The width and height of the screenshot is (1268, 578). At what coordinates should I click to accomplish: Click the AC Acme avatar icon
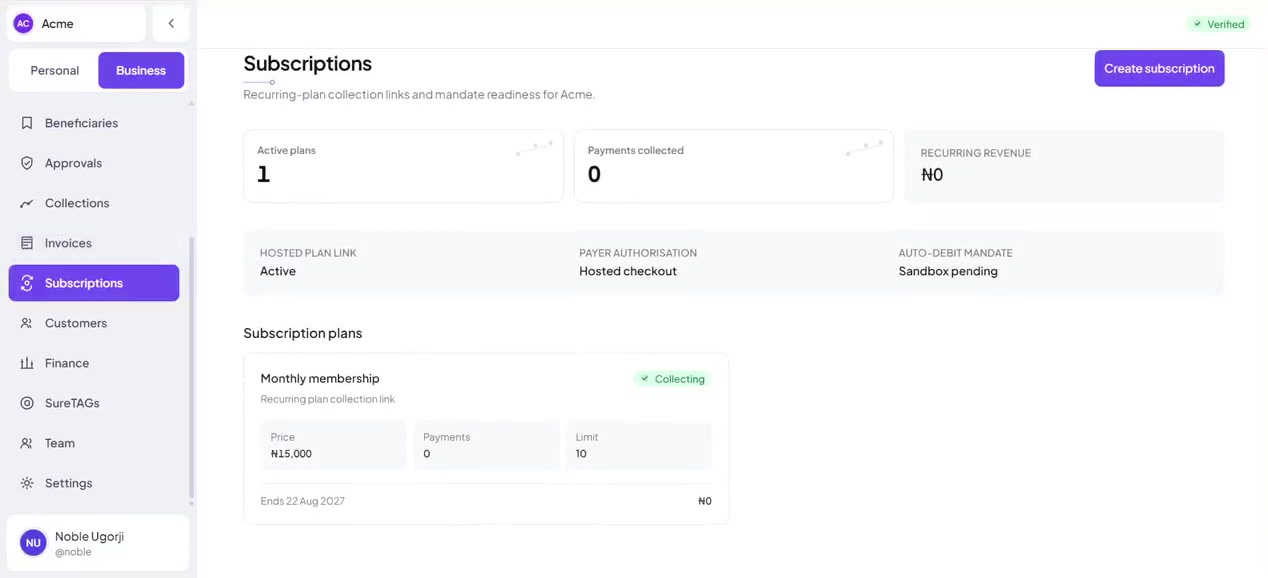(23, 23)
